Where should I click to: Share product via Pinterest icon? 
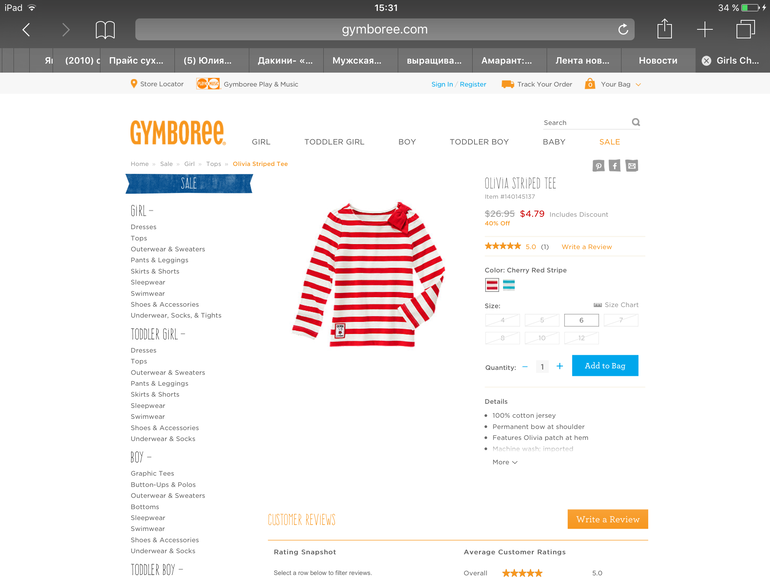(x=598, y=166)
